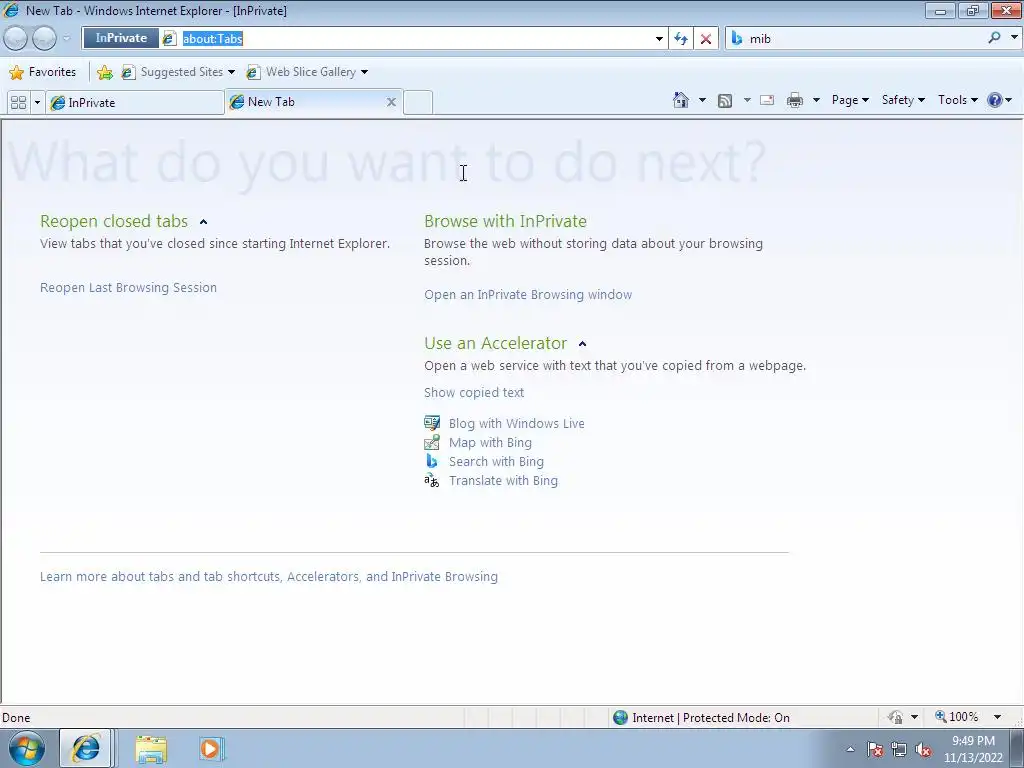This screenshot has height=768, width=1024.
Task: Click the Help question mark icon
Action: click(x=995, y=100)
